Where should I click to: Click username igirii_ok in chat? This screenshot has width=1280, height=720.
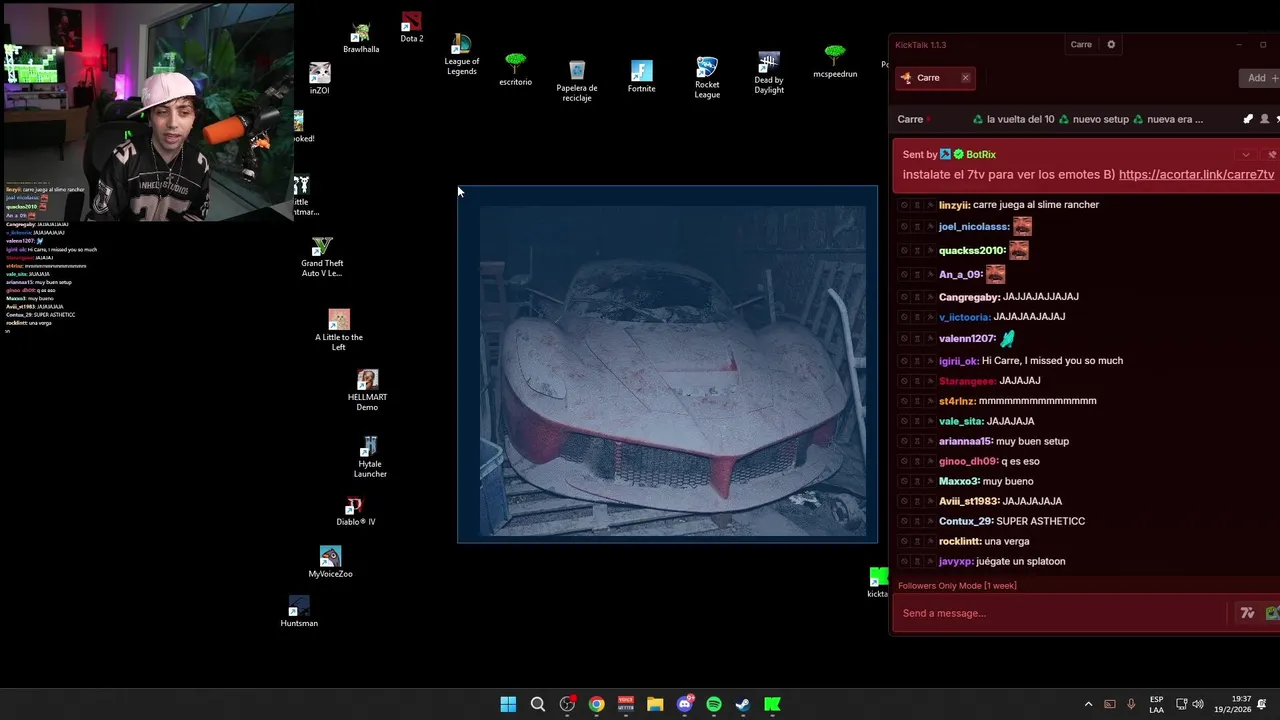point(959,361)
